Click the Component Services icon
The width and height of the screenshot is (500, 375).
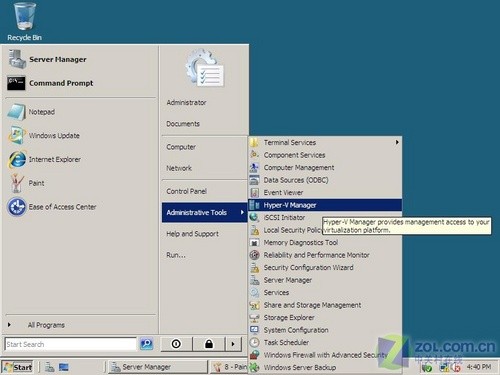coord(254,155)
